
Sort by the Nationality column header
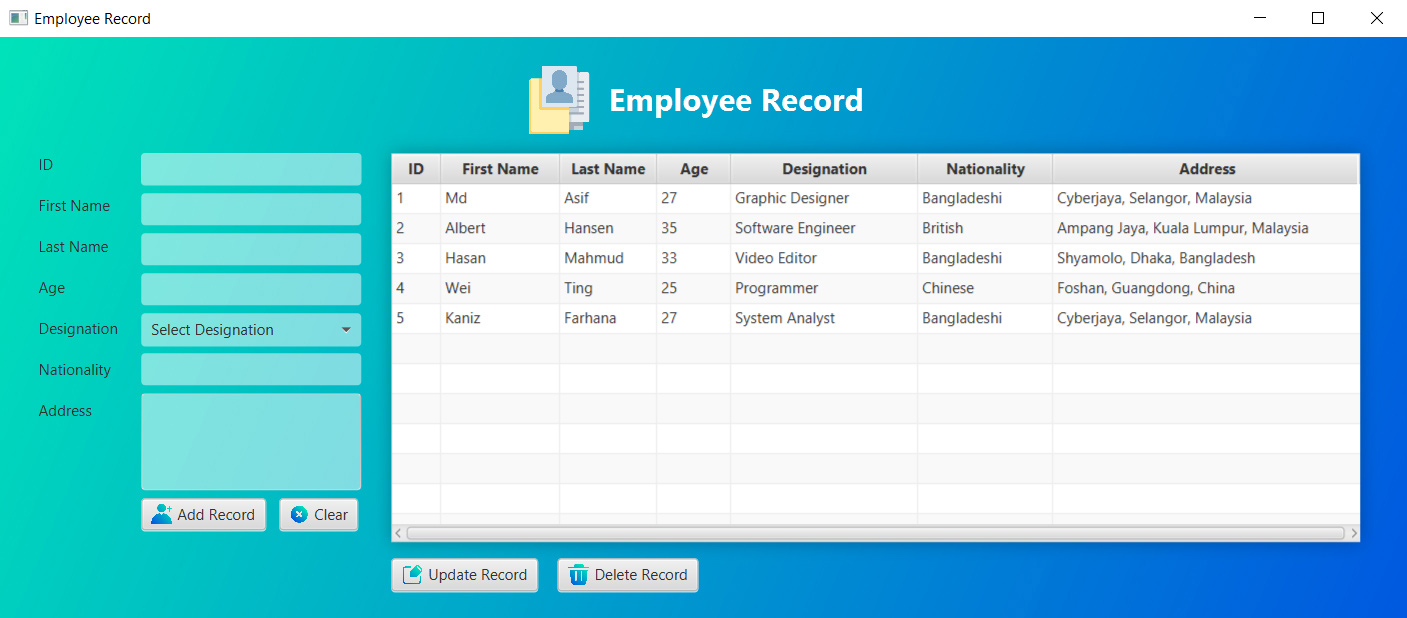[x=985, y=169]
